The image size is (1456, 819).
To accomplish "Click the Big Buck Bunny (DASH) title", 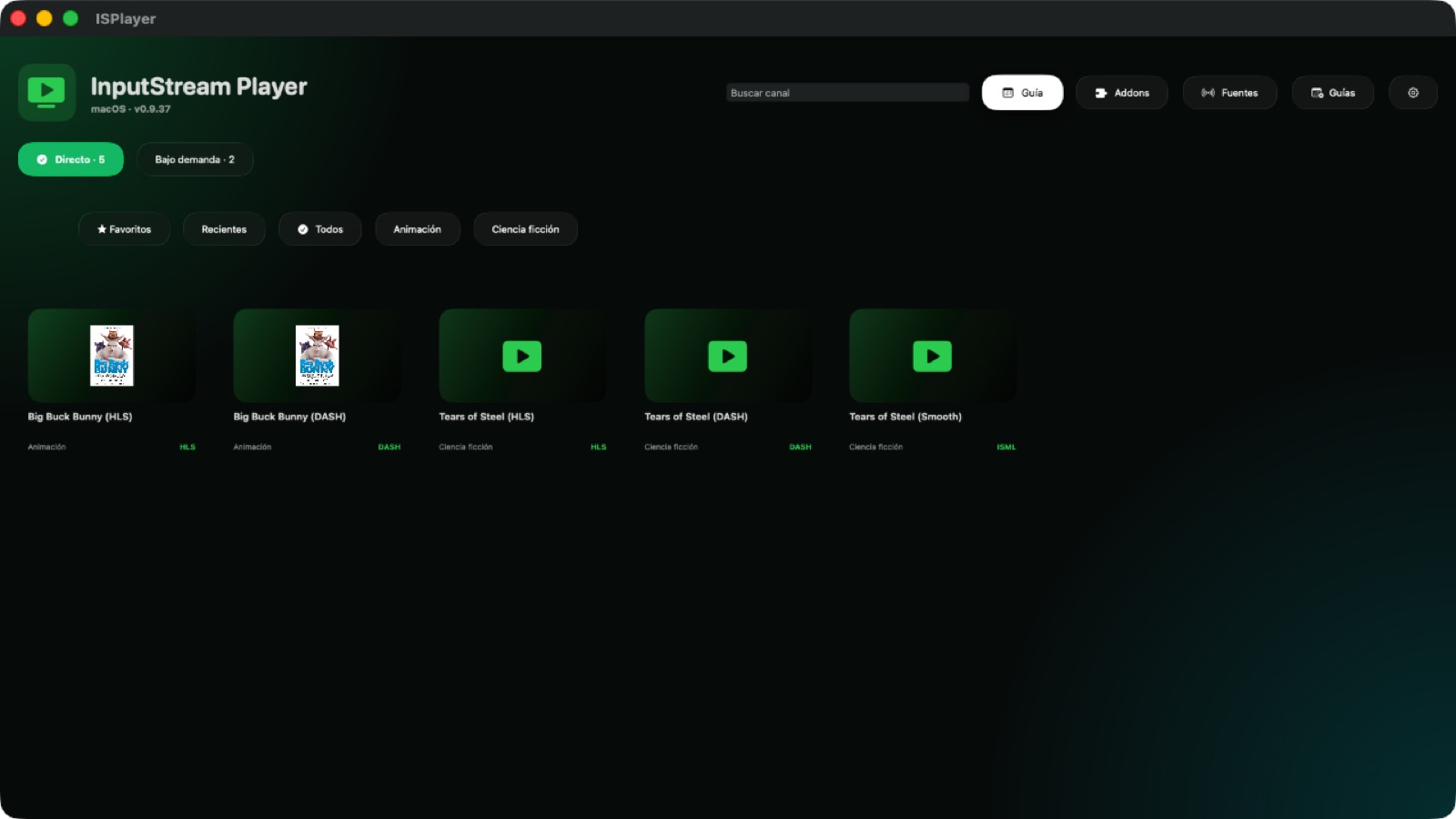I will 289,417.
